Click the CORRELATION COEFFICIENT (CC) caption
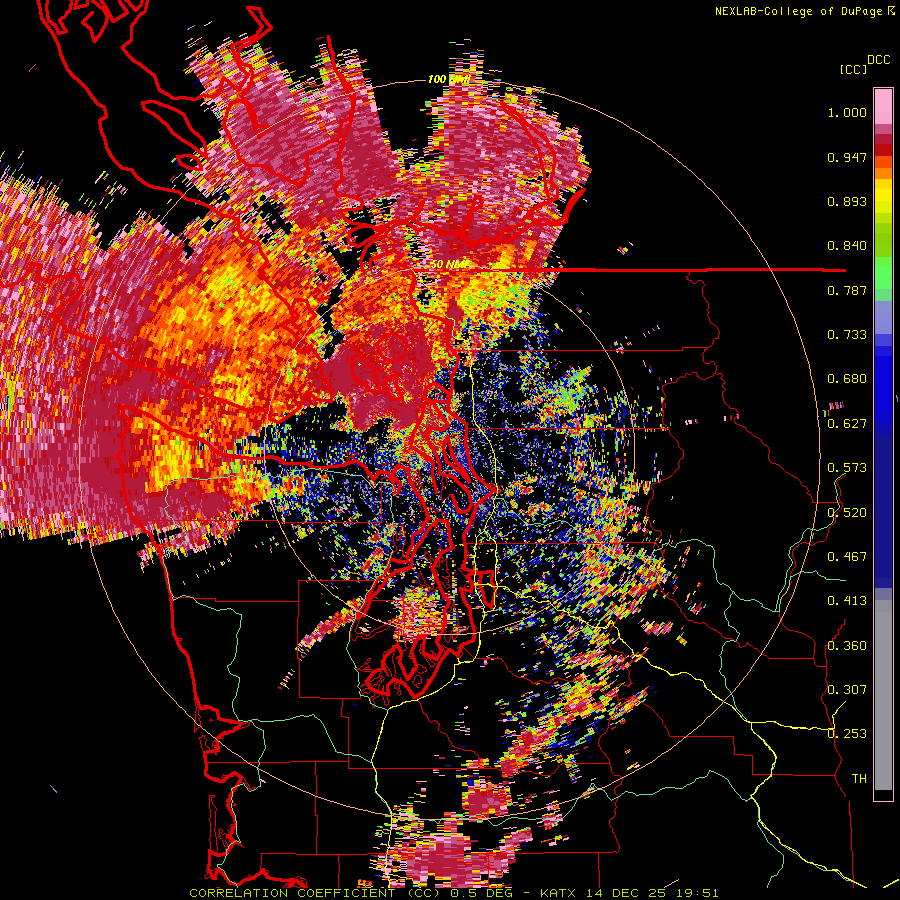The image size is (900, 900). [x=315, y=893]
